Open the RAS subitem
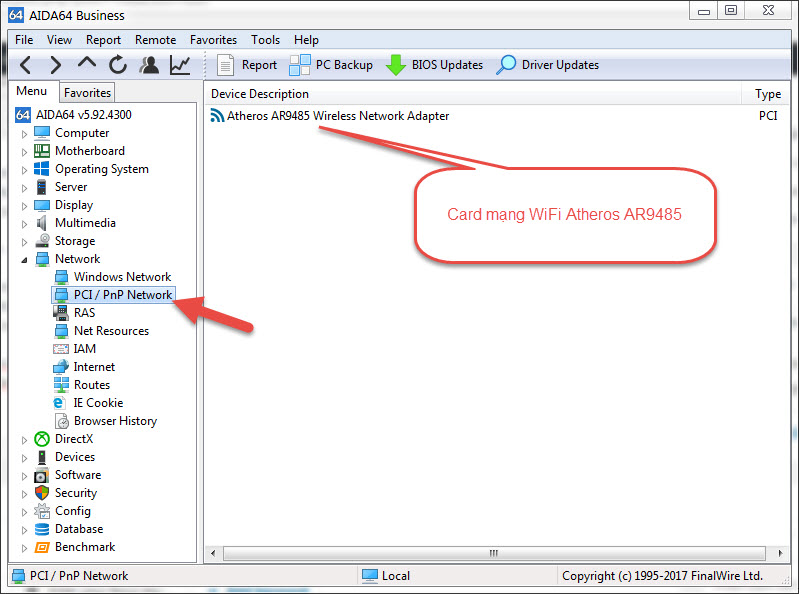Screen dimensions: 799x594 [85, 313]
